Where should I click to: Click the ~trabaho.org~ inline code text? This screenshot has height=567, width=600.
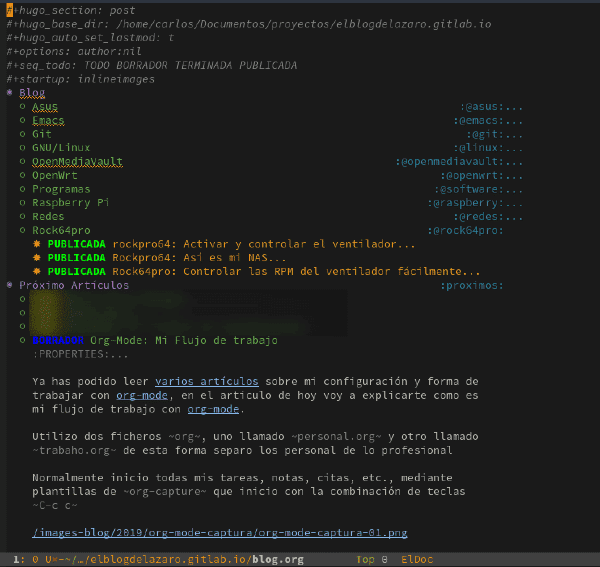tap(74, 451)
